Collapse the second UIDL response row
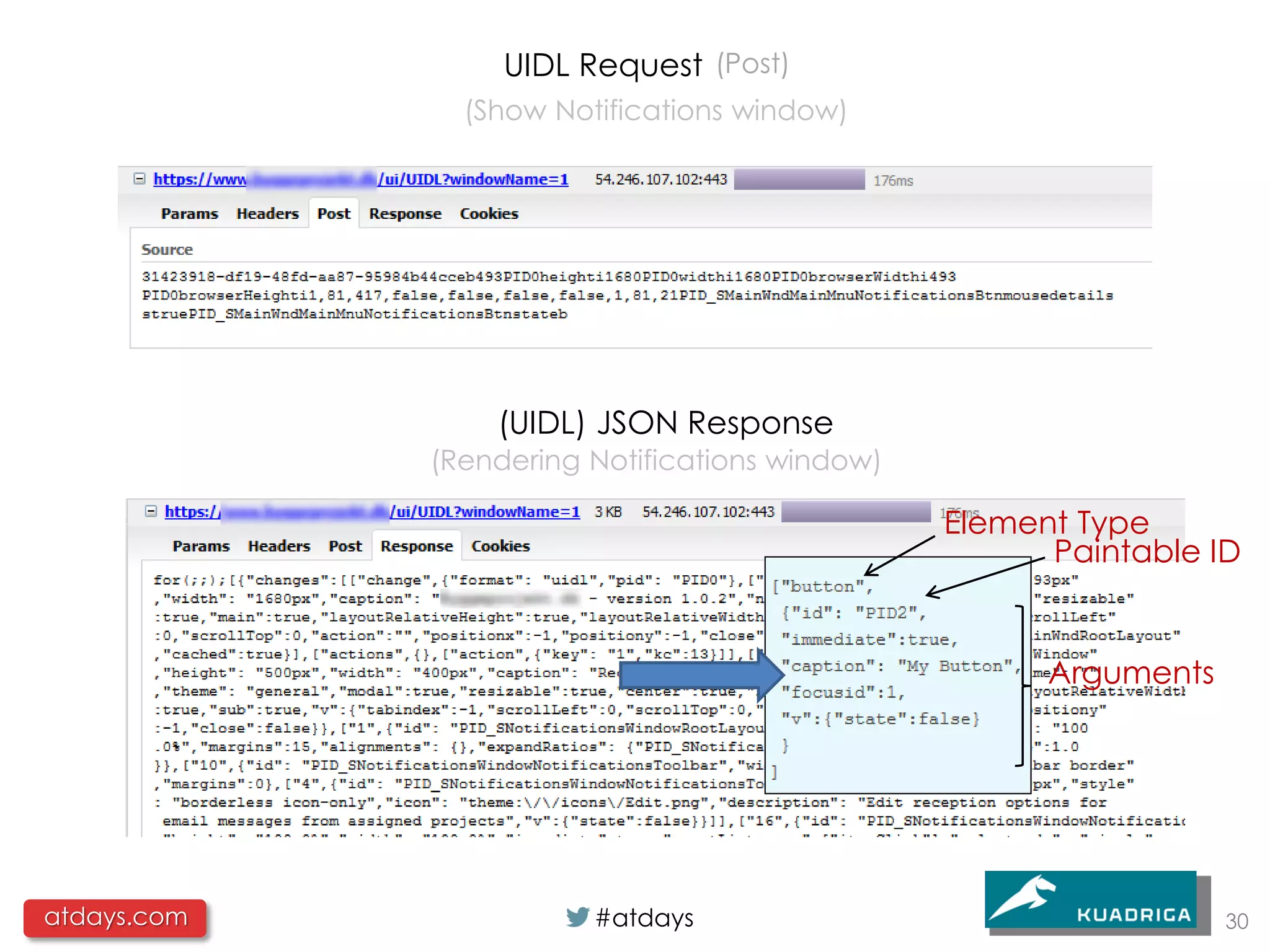The width and height of the screenshot is (1270, 952). 151,511
